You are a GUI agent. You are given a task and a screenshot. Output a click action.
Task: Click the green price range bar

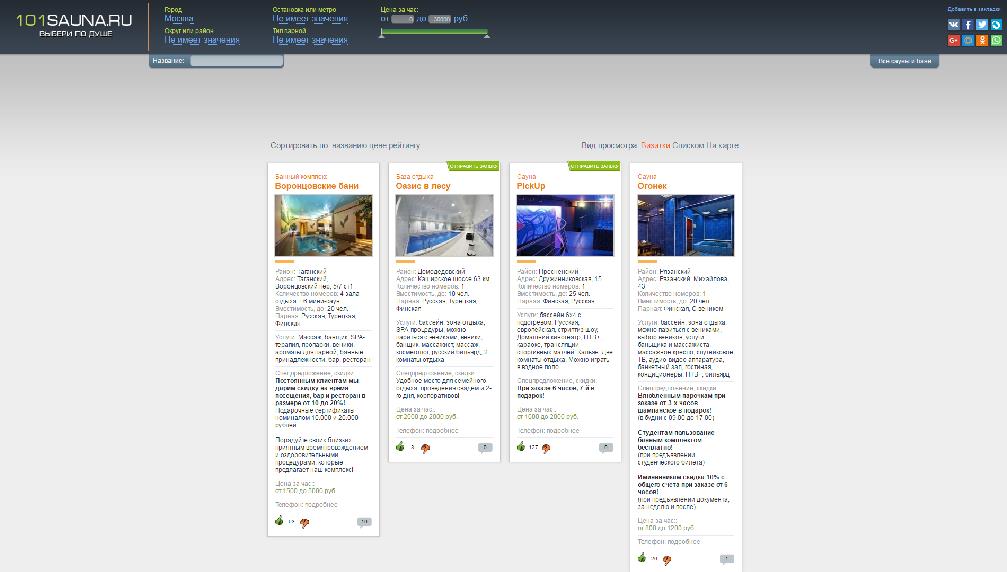click(x=434, y=31)
